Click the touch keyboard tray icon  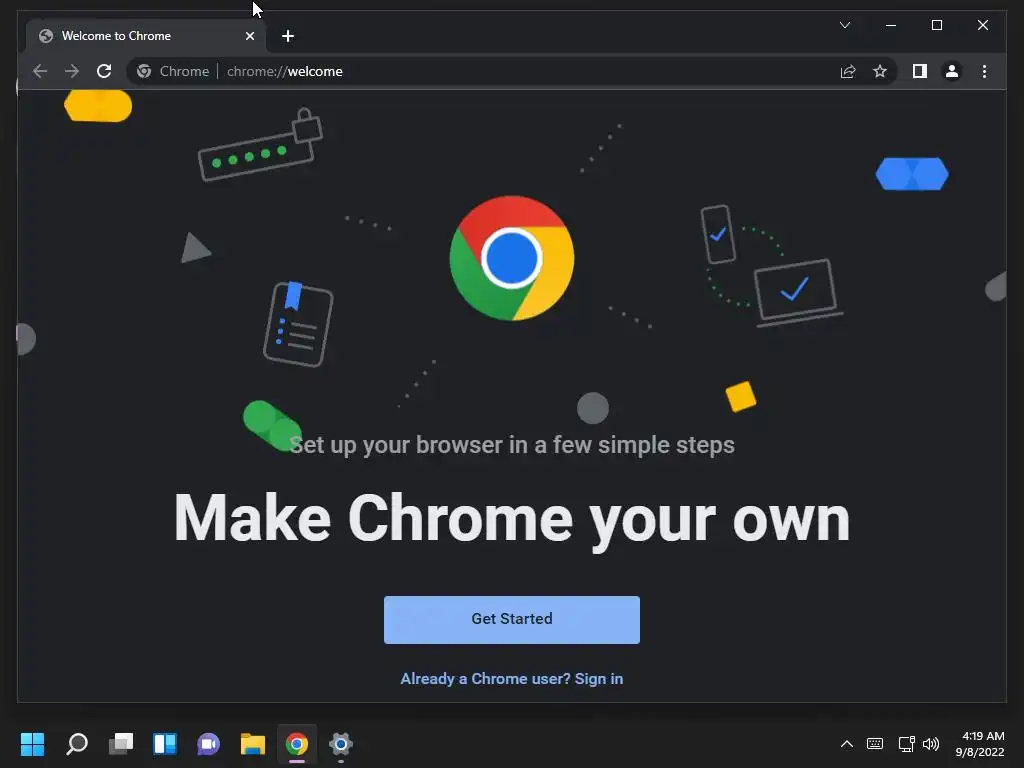tap(875, 744)
